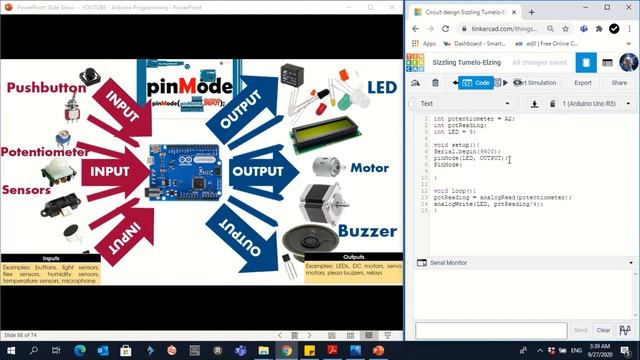Show more bookmarks chevron
Image resolution: width=640 pixels, height=360 pixels.
[629, 44]
